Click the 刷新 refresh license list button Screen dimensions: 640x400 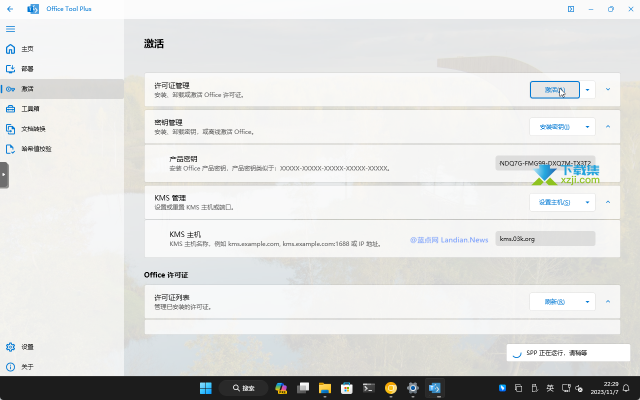coord(554,302)
